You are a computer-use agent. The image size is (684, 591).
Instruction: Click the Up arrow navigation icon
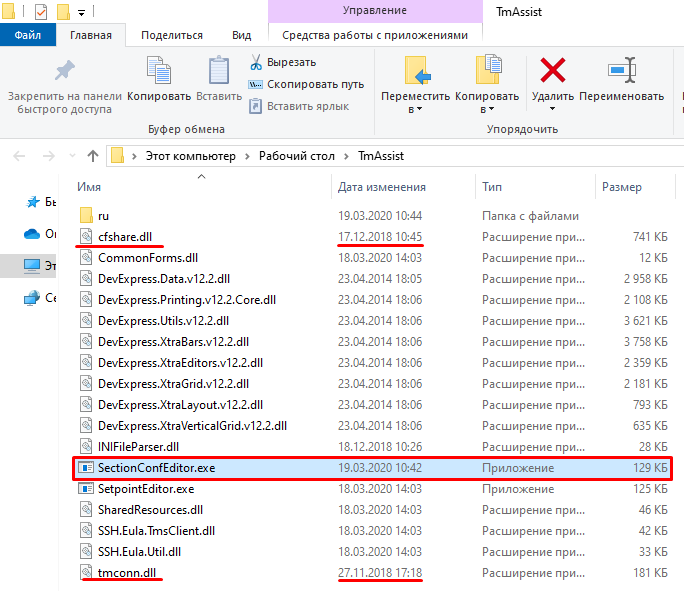click(x=93, y=156)
